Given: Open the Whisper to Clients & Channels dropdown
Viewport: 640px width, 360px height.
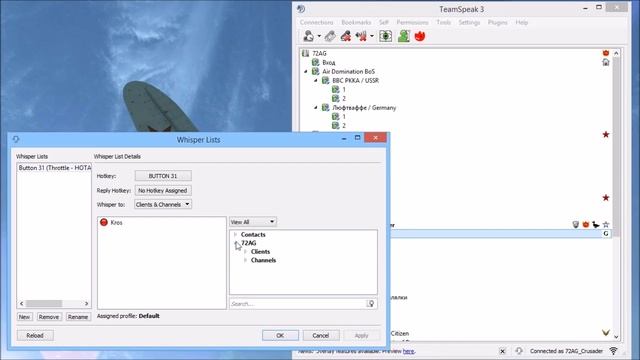Looking at the screenshot, I should [163, 204].
